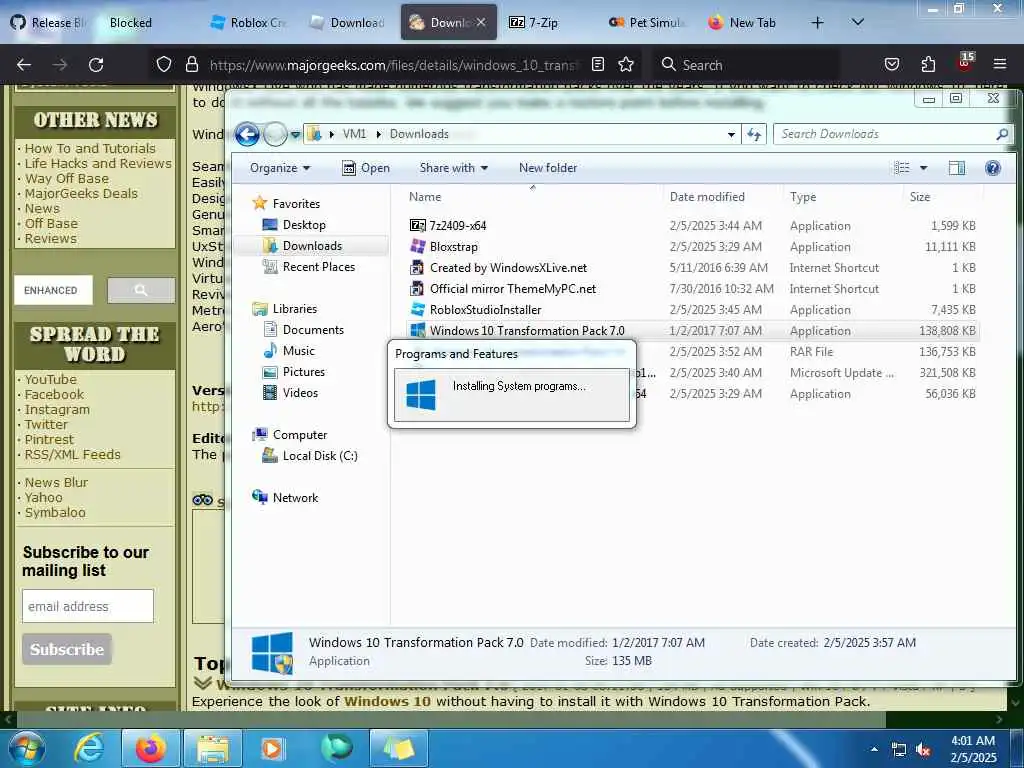Bookmark this page with star icon
The width and height of the screenshot is (1024, 768).
point(626,65)
